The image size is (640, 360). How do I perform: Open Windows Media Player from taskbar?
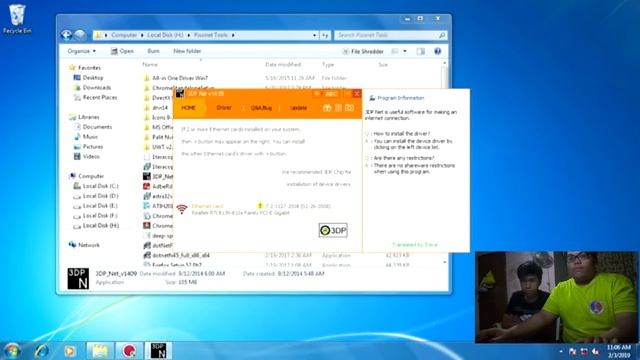click(x=70, y=351)
